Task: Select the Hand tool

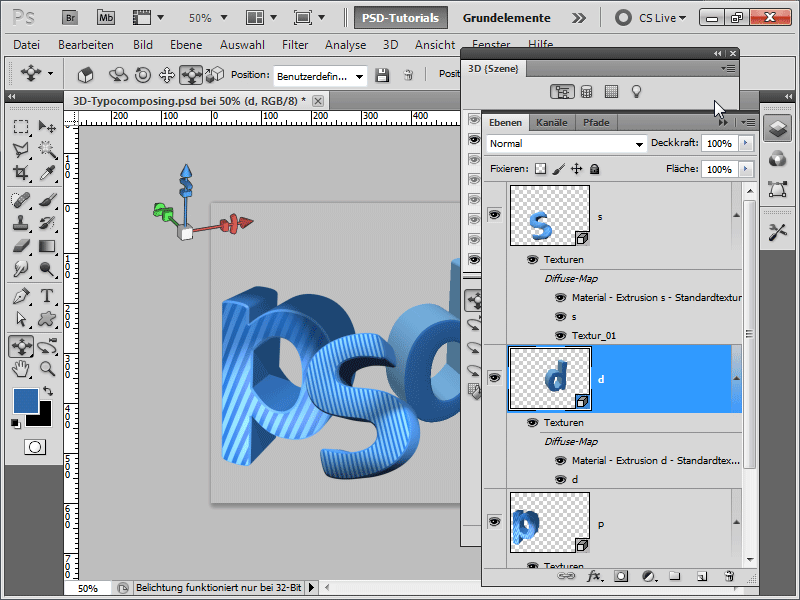Action: (21, 368)
